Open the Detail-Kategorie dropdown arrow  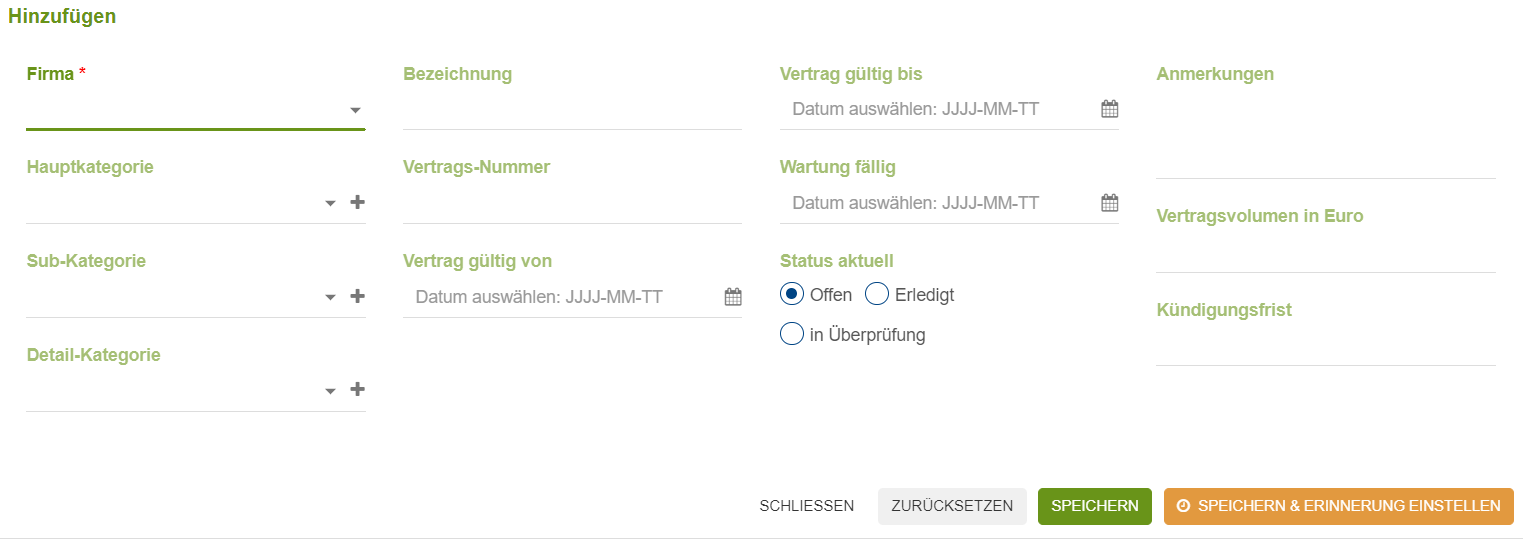coord(330,392)
